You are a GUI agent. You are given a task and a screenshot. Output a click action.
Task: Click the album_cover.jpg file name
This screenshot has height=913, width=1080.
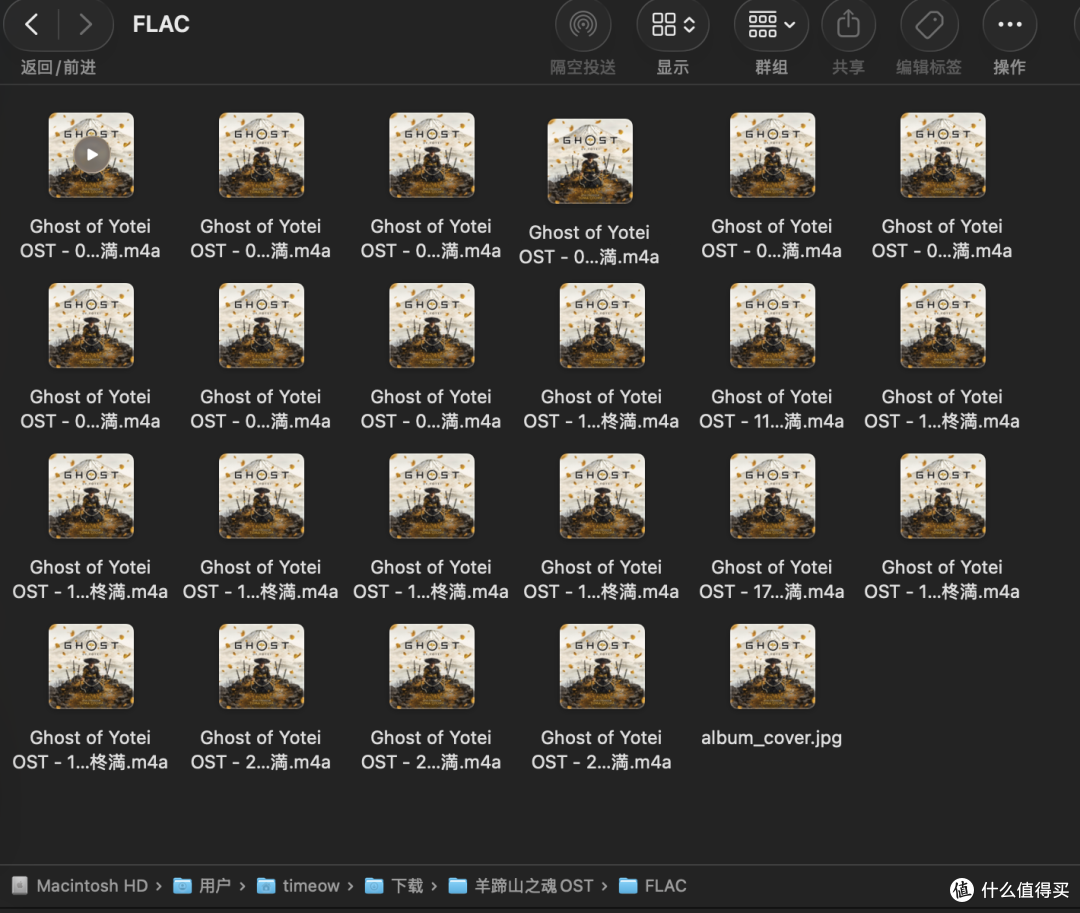[x=771, y=737]
